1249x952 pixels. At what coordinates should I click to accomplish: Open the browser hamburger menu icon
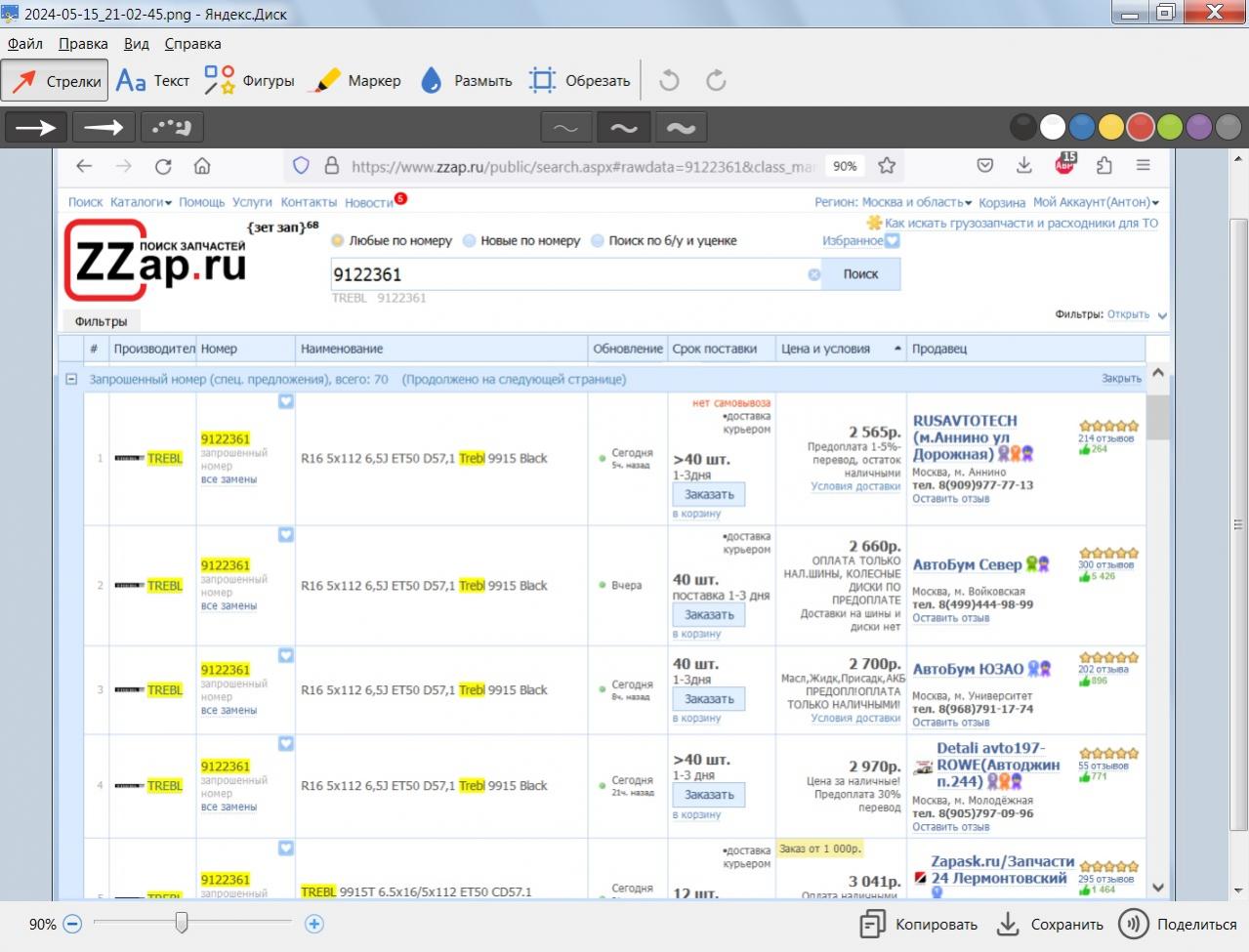(1144, 166)
